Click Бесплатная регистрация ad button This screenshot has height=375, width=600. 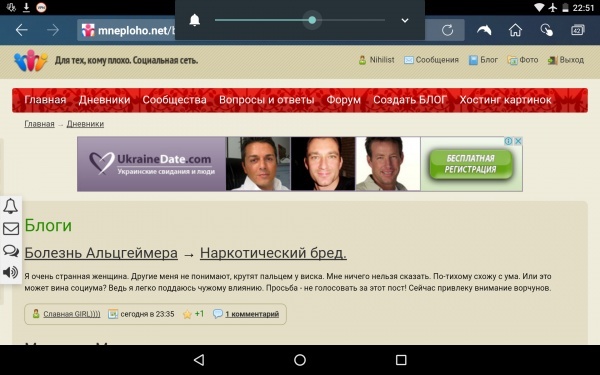pyautogui.click(x=471, y=164)
